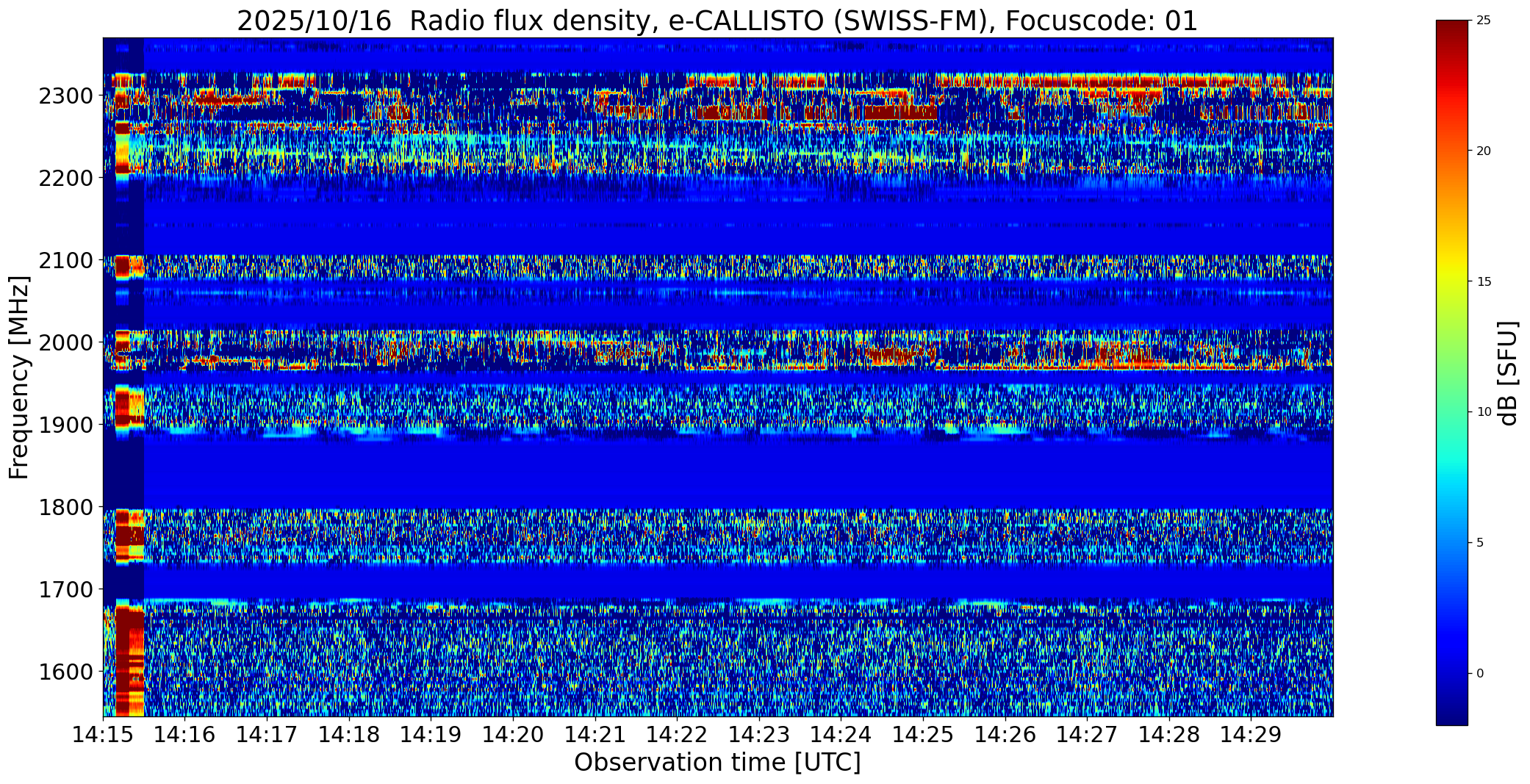Click the 14:20 time tick label
The height and width of the screenshot is (784, 1530).
[513, 734]
